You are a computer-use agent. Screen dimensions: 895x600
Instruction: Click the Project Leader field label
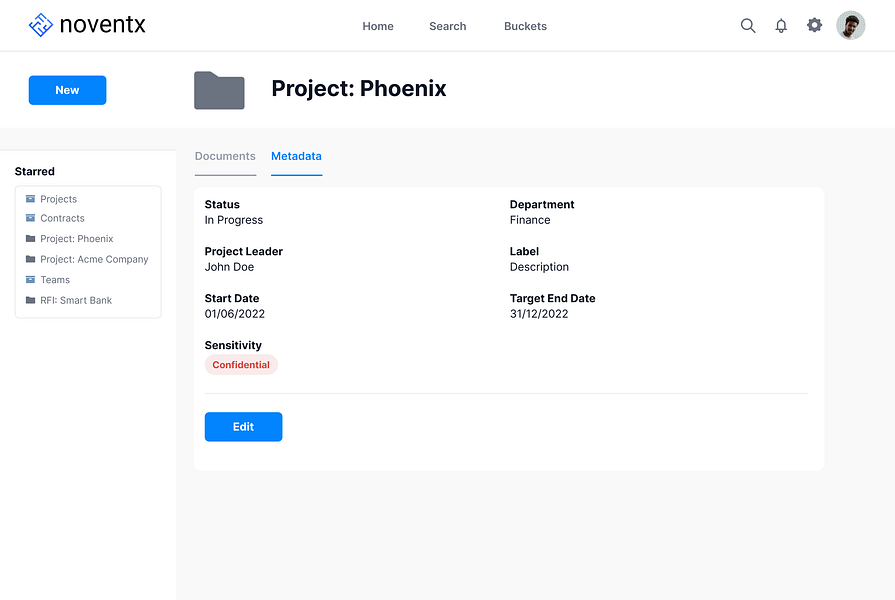point(244,252)
